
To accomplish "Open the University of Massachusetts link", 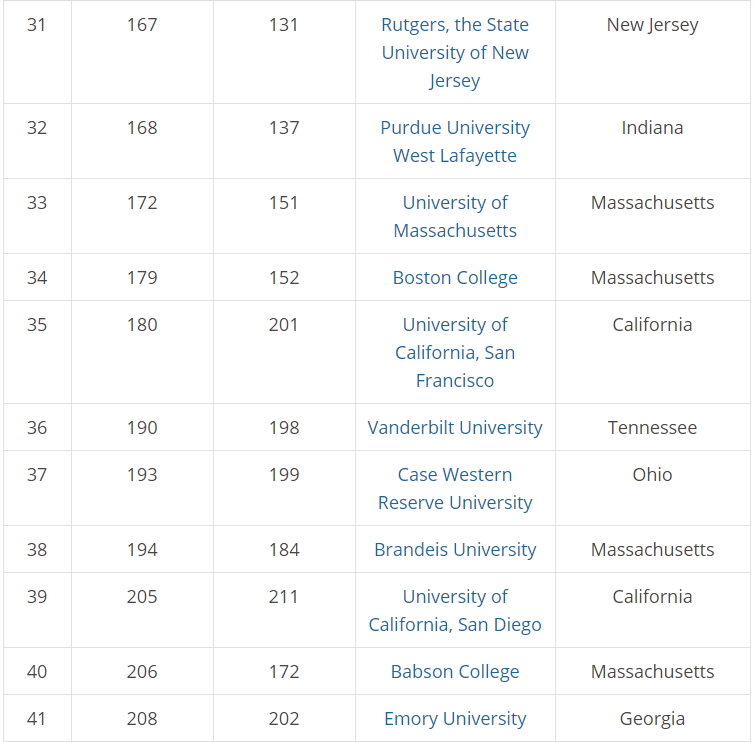I will pyautogui.click(x=455, y=217).
